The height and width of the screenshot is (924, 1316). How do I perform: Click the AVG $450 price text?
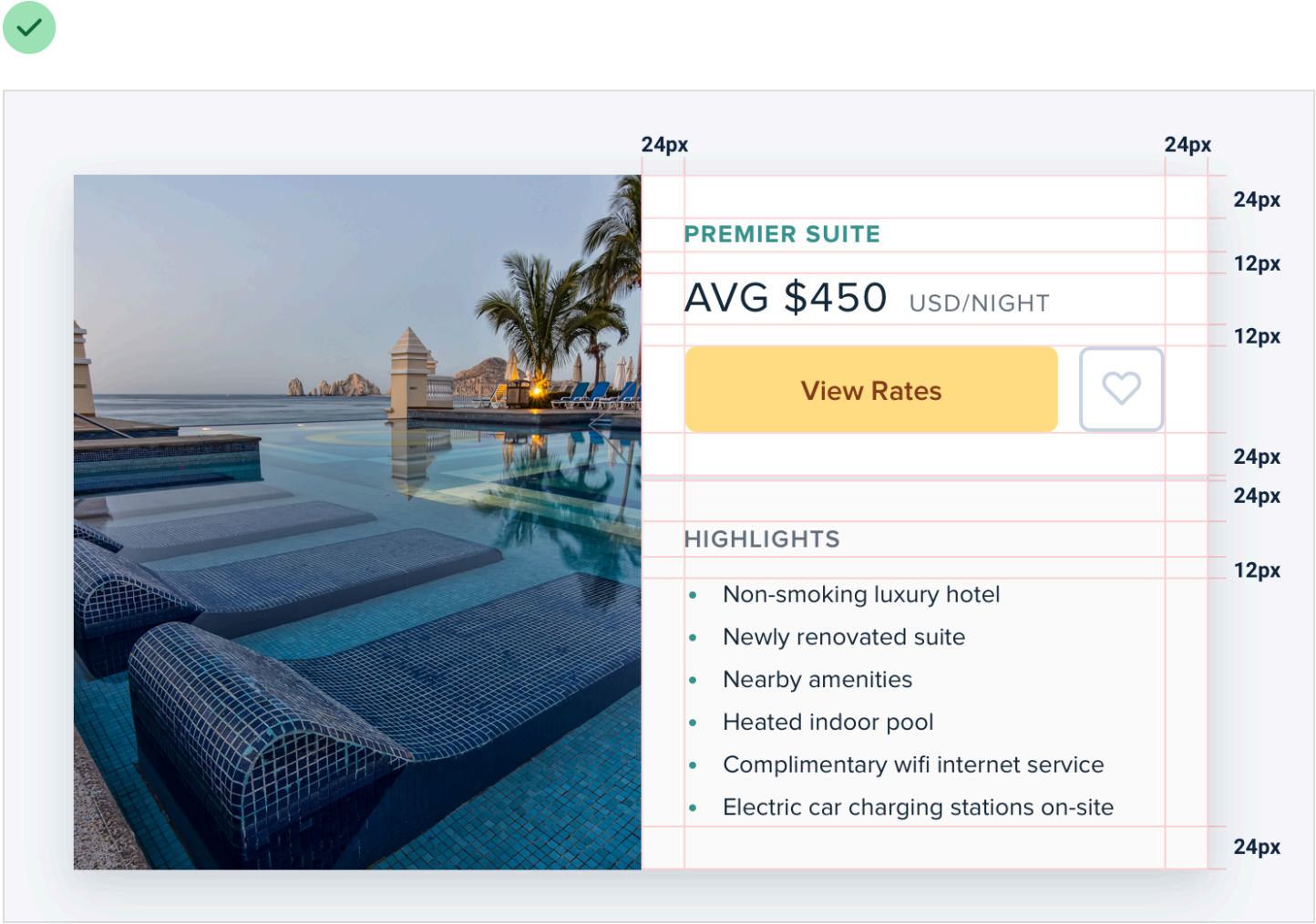point(786,298)
